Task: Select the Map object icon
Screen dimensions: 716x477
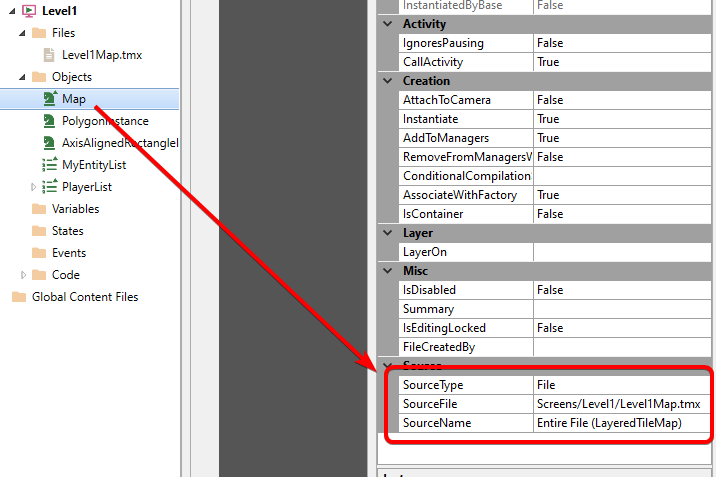Action: point(50,99)
